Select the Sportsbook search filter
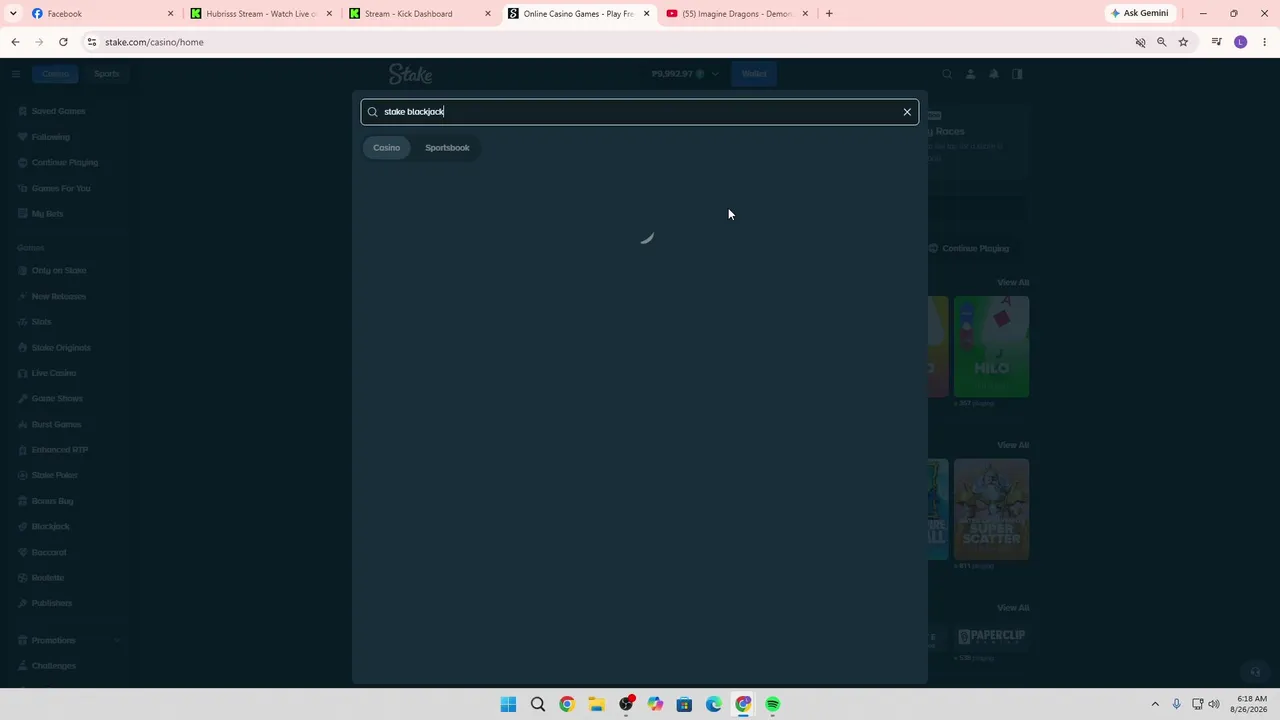Viewport: 1280px width, 720px height. 447,148
